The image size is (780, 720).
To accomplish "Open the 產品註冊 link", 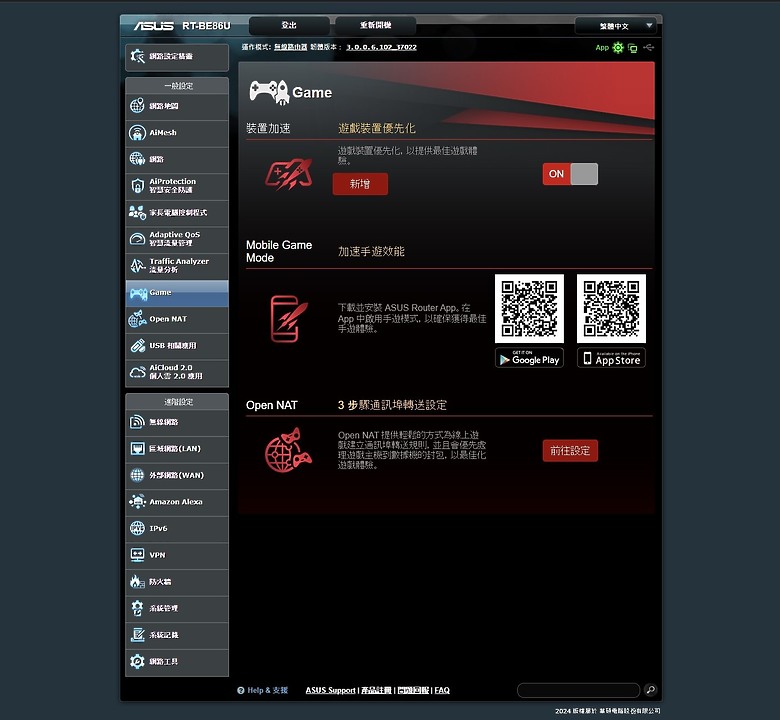I will click(376, 690).
